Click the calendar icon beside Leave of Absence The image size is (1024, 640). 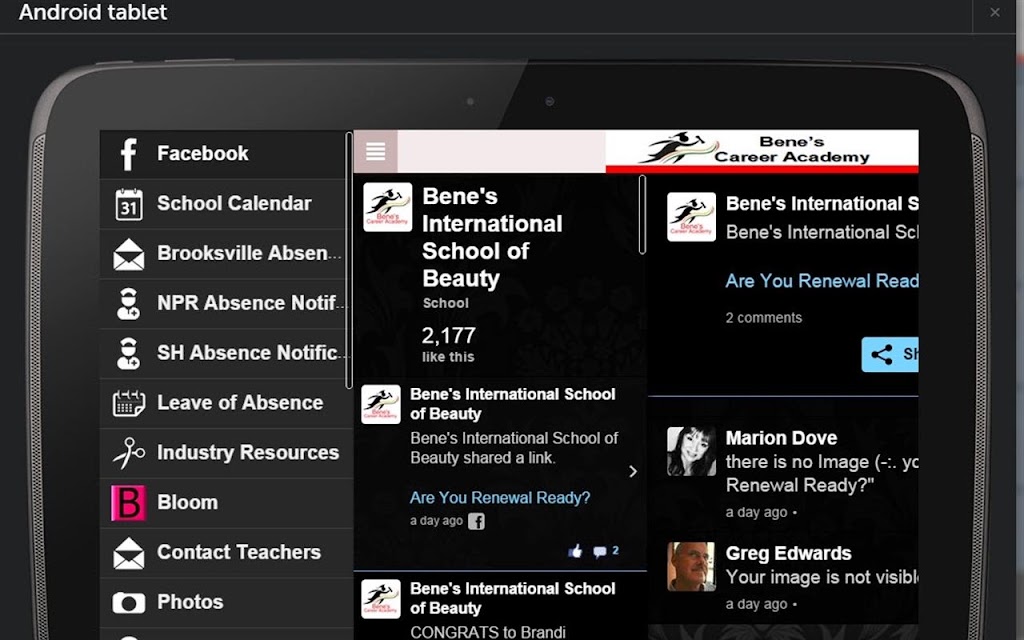(x=129, y=403)
